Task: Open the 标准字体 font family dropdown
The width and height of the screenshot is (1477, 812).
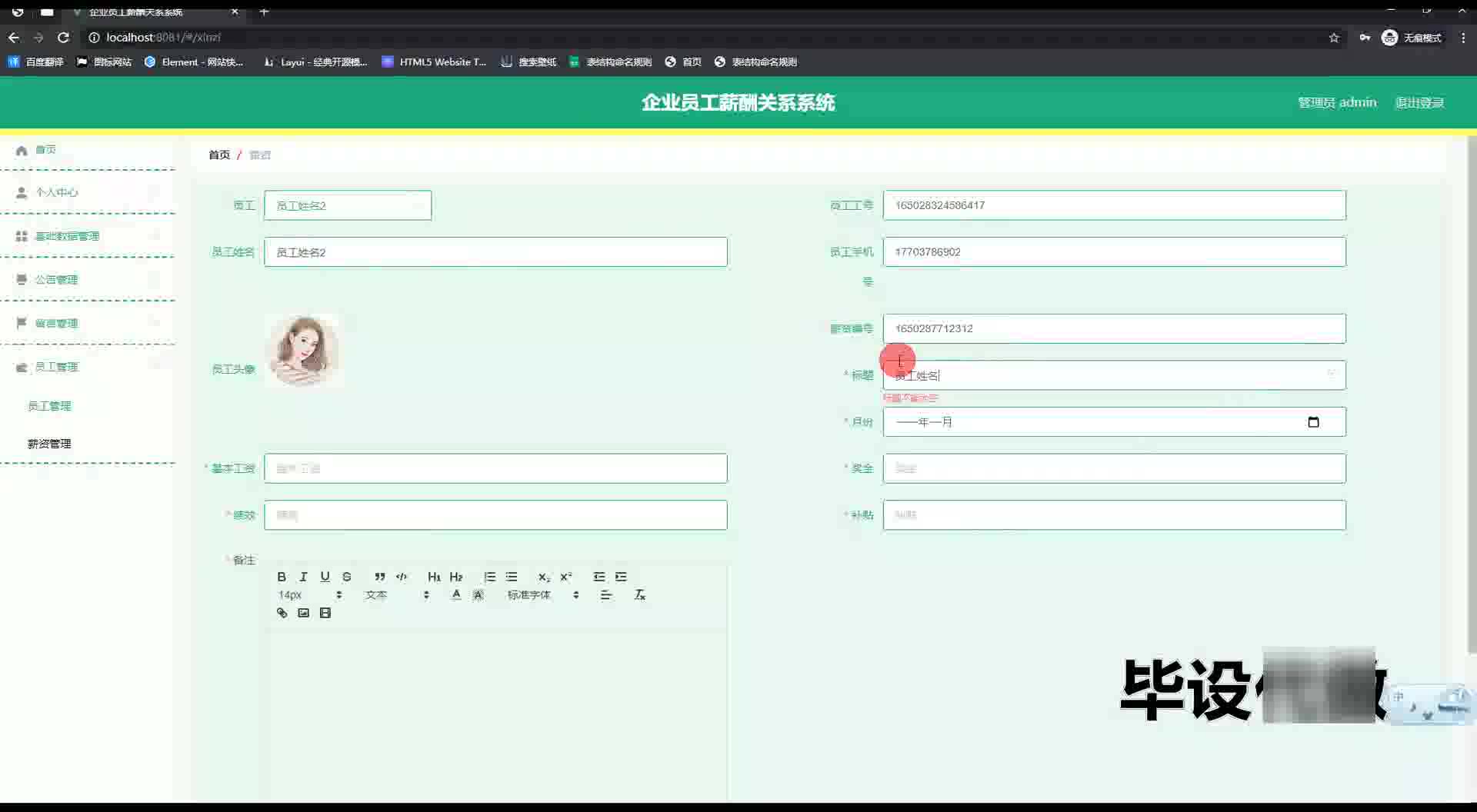Action: tap(543, 594)
